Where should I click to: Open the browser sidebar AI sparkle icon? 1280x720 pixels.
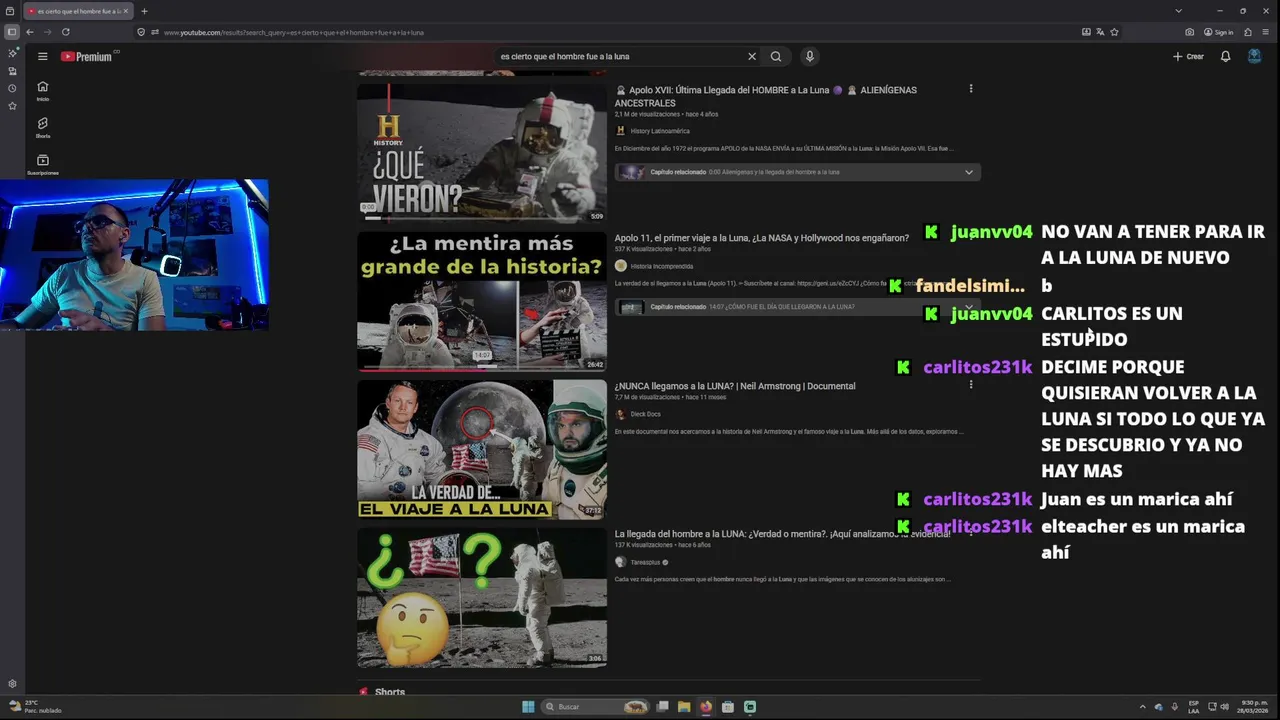point(12,53)
